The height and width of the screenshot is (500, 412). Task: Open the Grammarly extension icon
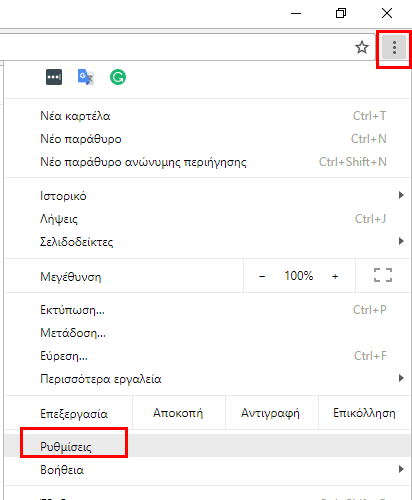[x=118, y=77]
